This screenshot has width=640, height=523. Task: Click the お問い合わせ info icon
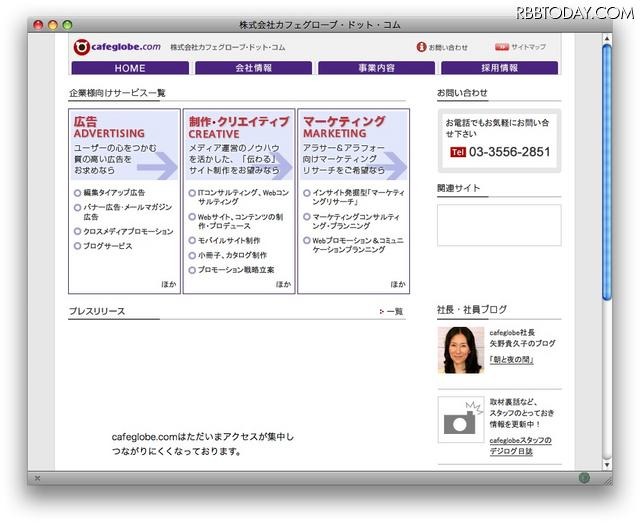421,47
